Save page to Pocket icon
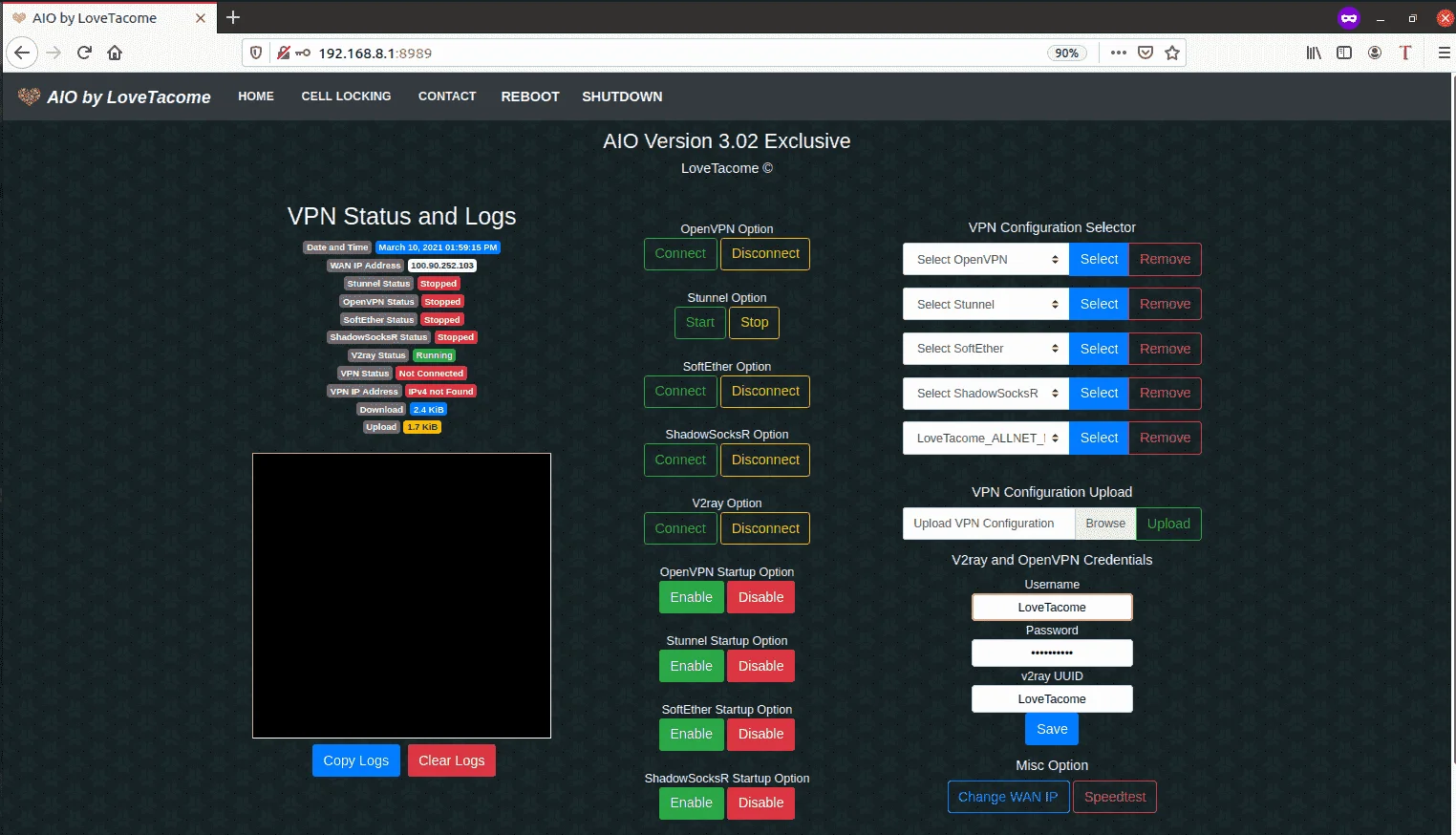The height and width of the screenshot is (835, 1456). pos(1146,53)
